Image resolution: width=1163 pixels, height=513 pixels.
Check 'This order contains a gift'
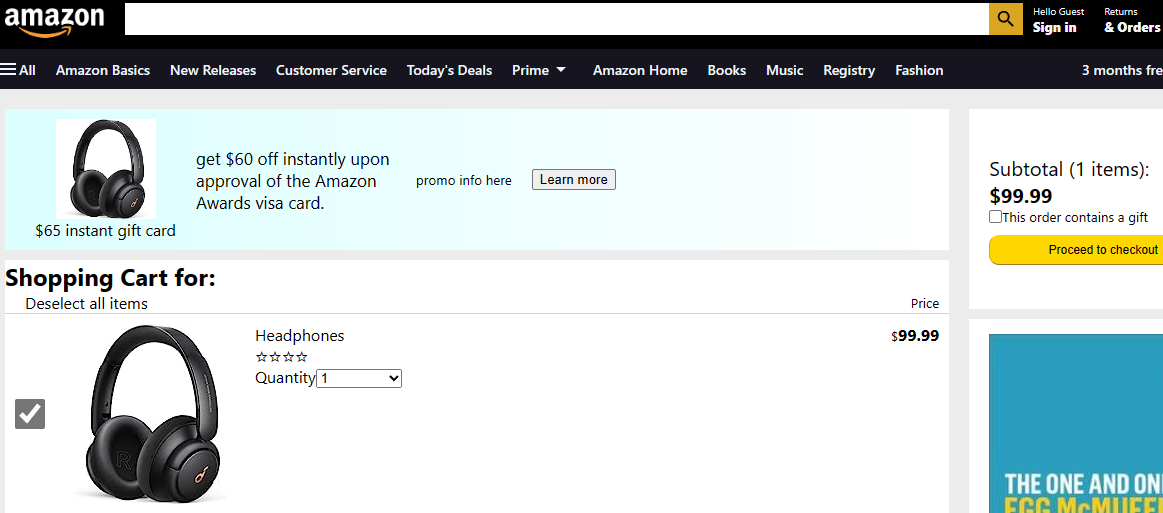coord(995,217)
